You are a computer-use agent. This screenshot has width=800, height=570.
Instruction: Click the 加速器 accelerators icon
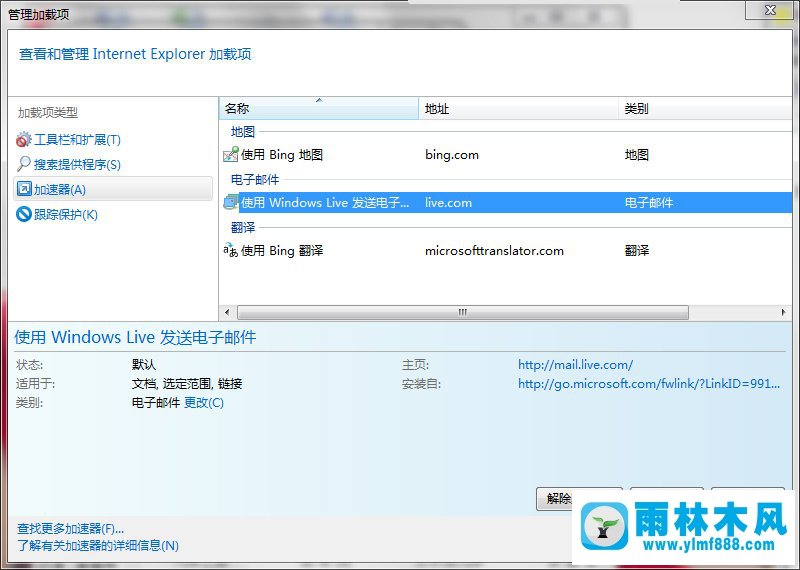(24, 189)
